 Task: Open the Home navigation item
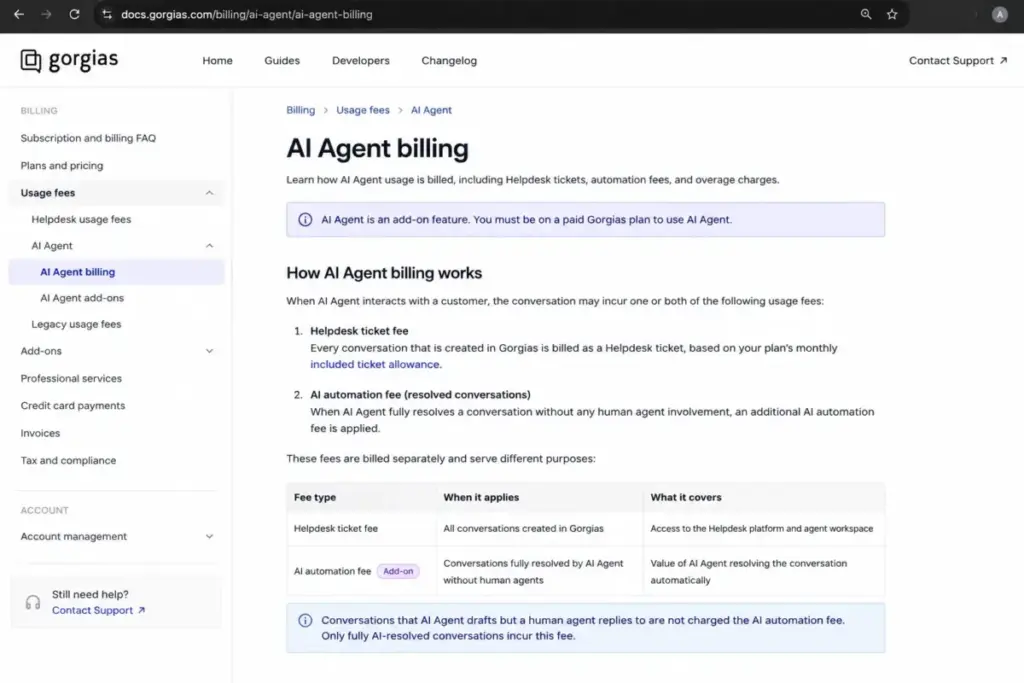pos(217,61)
